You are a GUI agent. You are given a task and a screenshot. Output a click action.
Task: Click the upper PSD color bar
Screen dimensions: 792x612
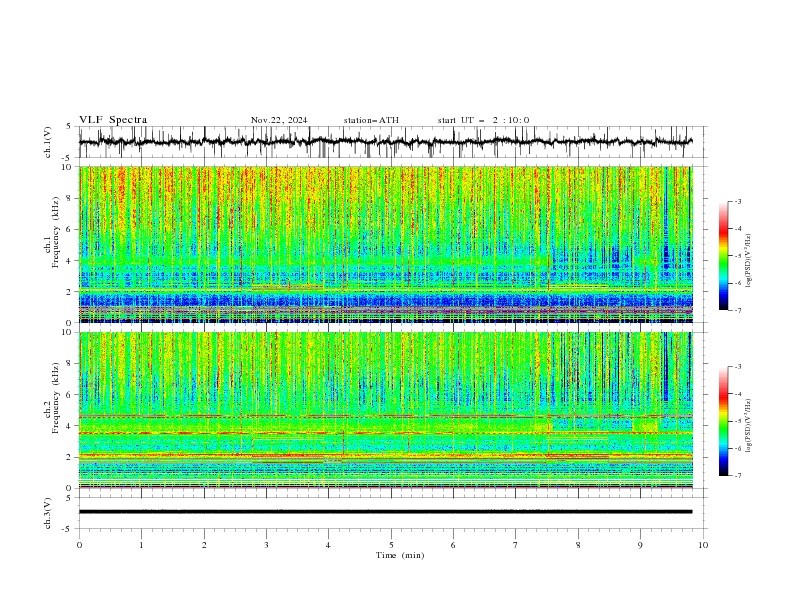[x=724, y=256]
